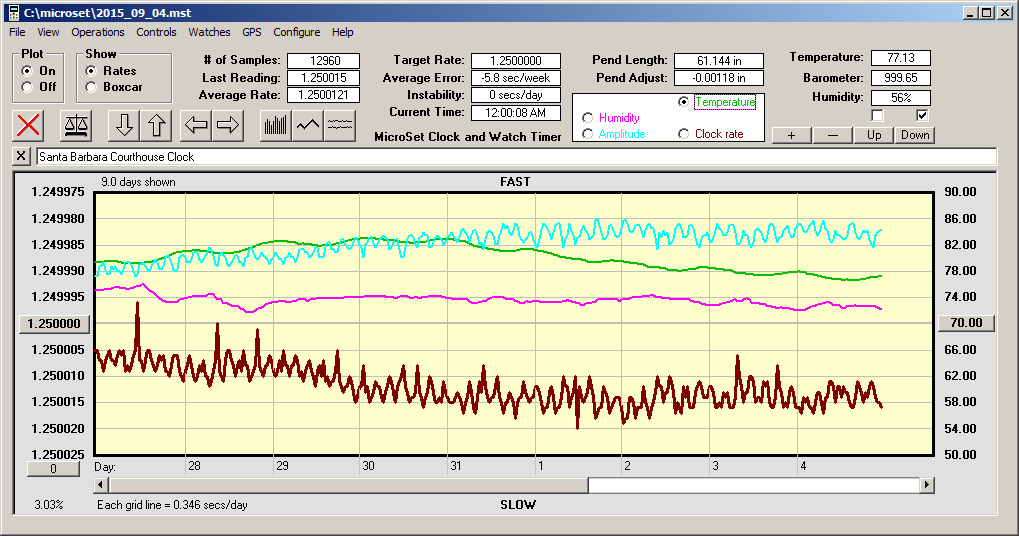1019x536 pixels.
Task: Click the 'MicroSet Clock and Watch Timer' label
Action: 468,136
